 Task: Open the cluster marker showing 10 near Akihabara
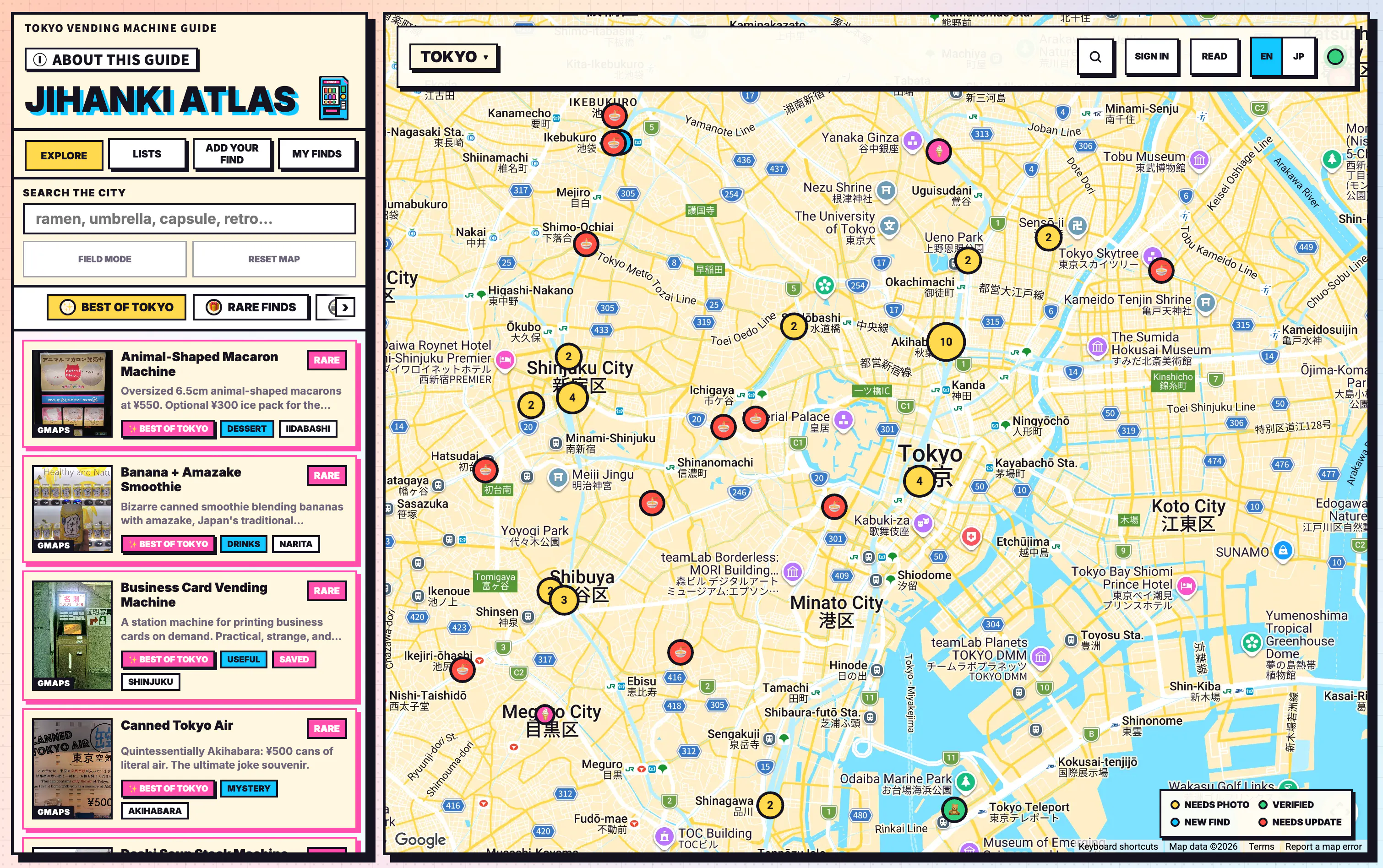coord(946,342)
